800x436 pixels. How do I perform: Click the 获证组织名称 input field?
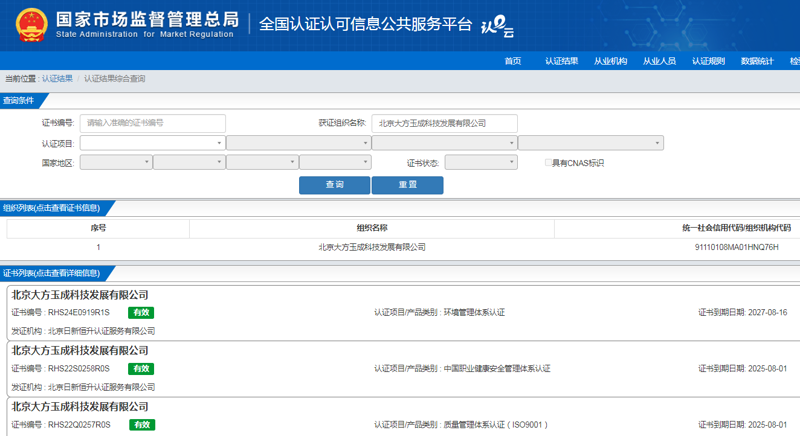point(444,123)
